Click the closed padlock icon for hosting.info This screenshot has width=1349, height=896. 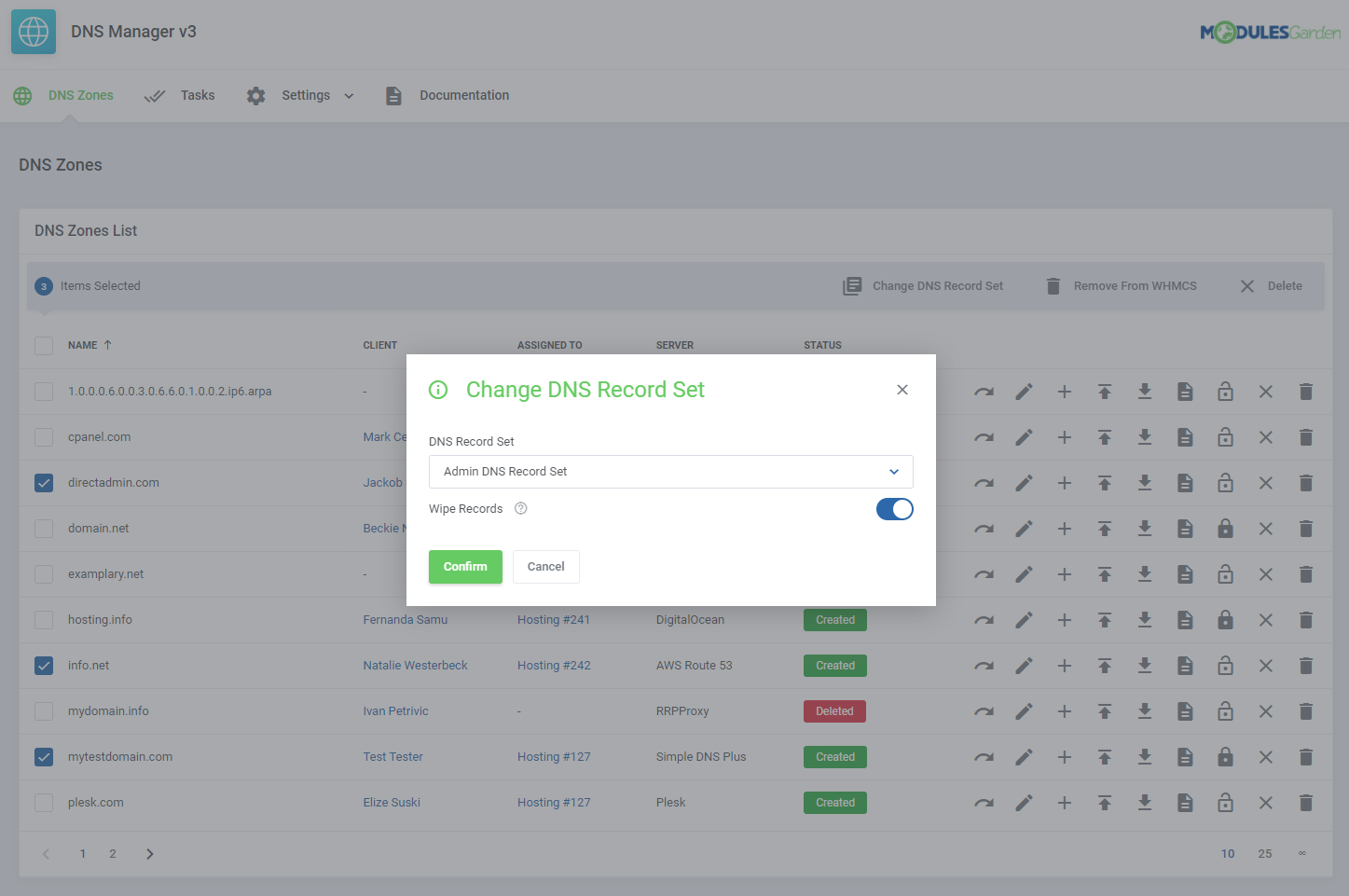point(1225,620)
